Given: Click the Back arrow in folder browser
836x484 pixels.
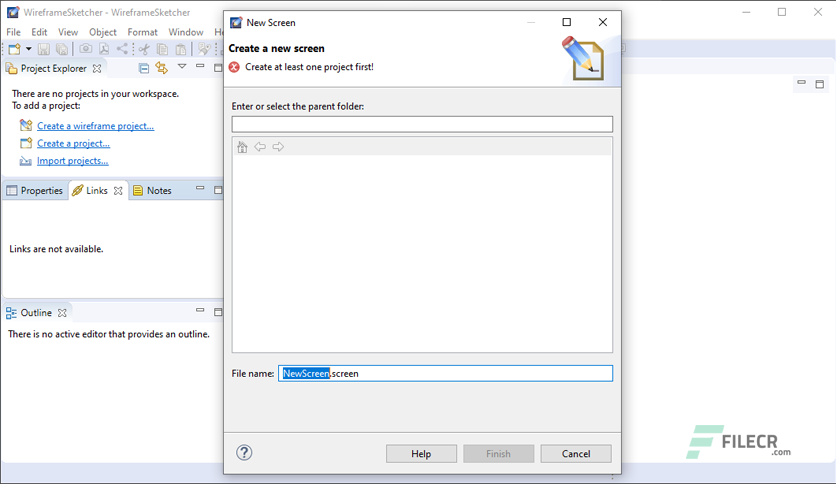Looking at the screenshot, I should (x=260, y=147).
